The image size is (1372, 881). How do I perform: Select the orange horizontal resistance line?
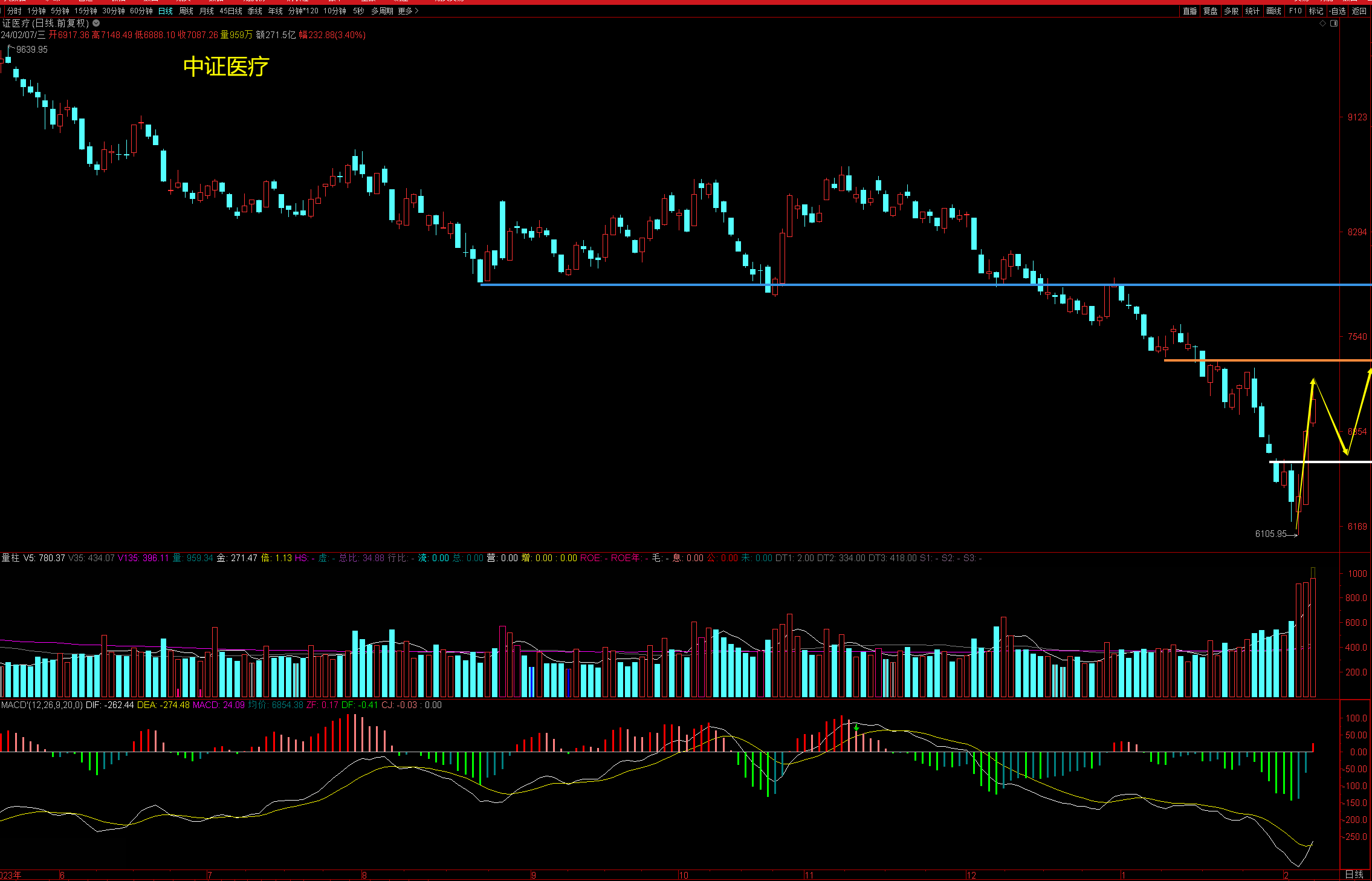(x=1269, y=360)
